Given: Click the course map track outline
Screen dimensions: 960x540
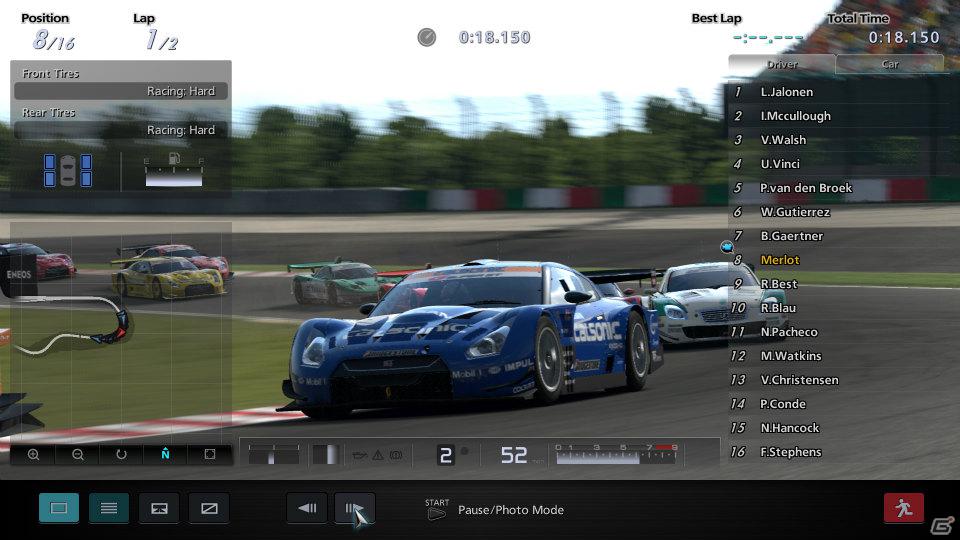Looking at the screenshot, I should (71, 325).
